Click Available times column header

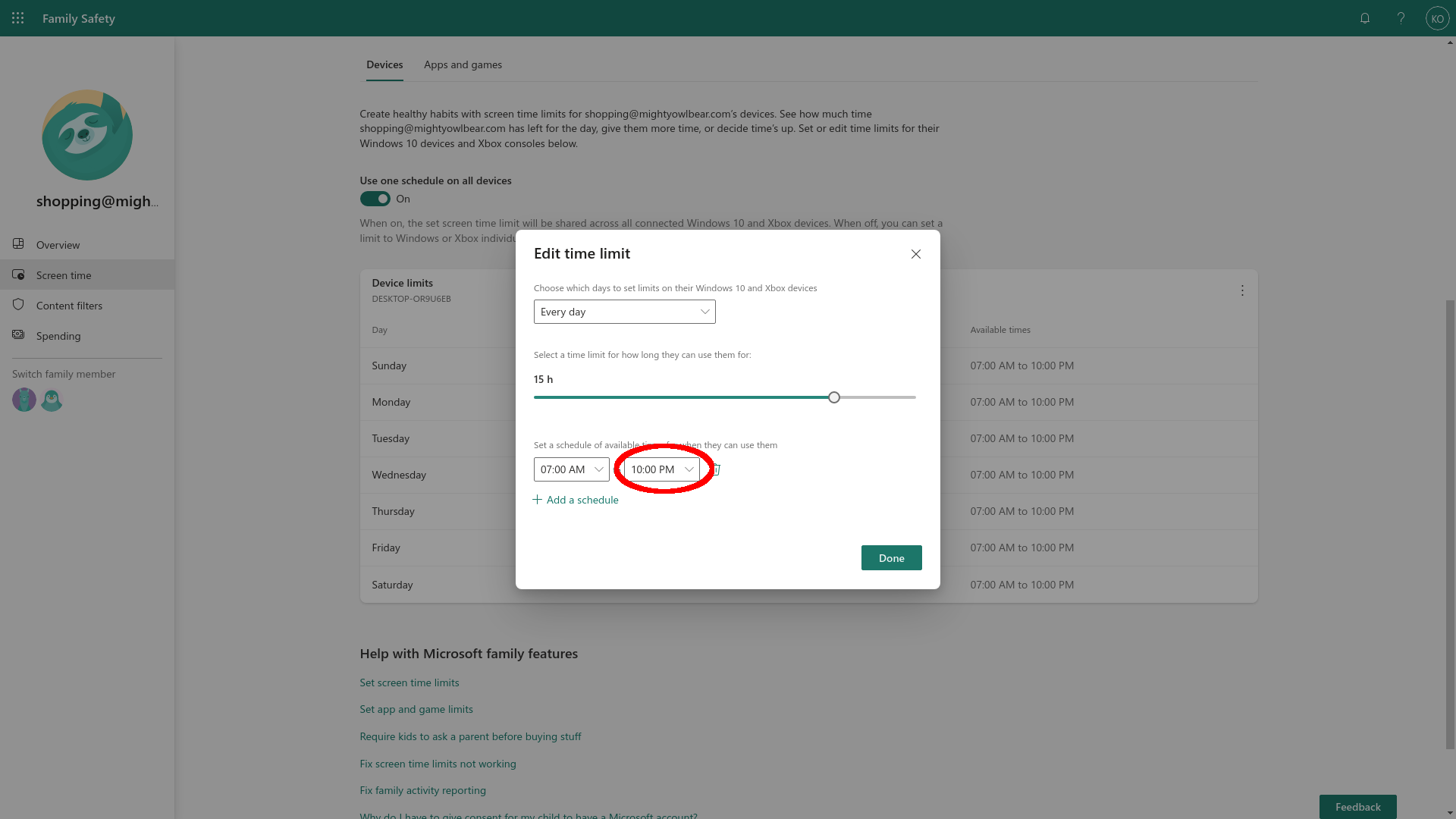[1000, 330]
